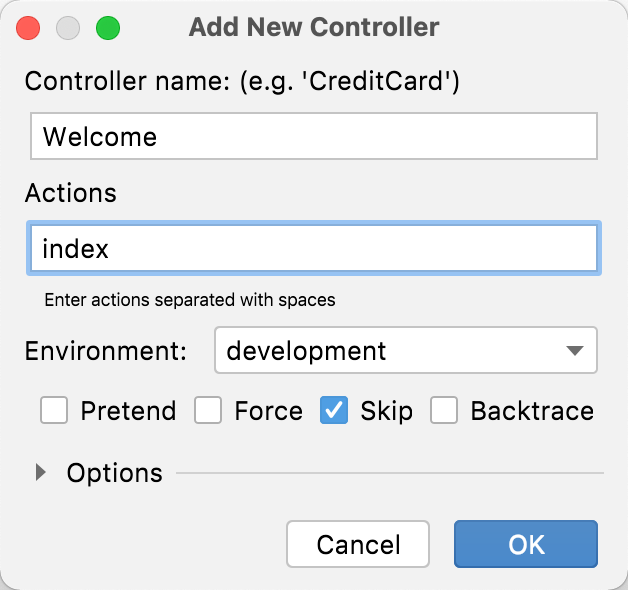Click the 'Backtrace' label text

point(532,411)
